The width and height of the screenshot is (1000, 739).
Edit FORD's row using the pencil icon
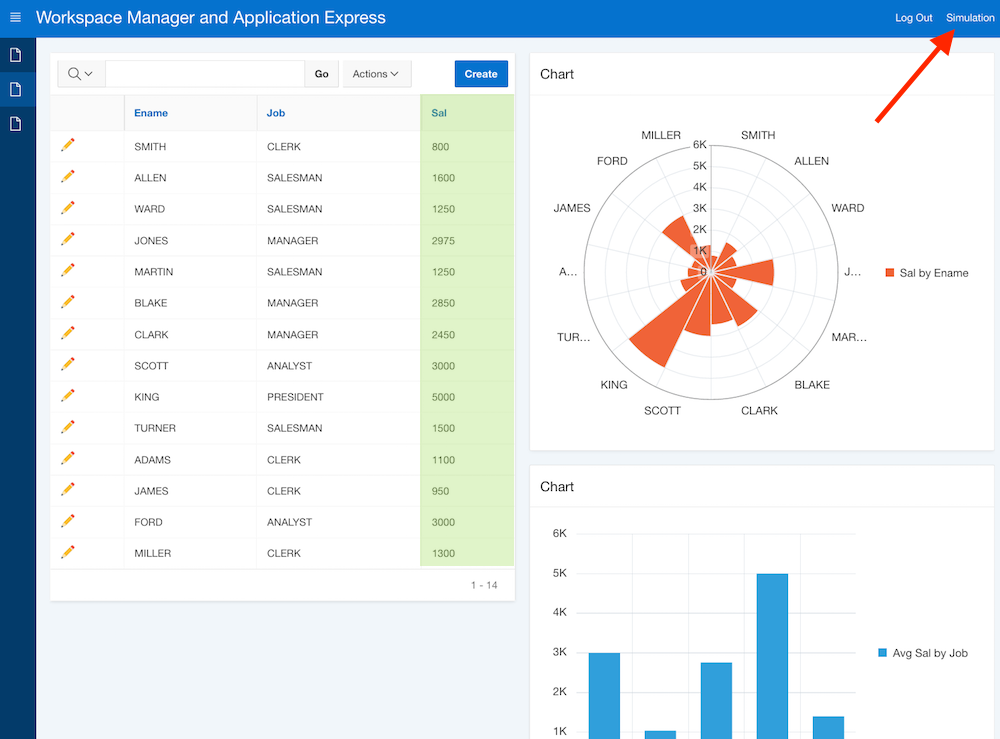[x=67, y=521]
